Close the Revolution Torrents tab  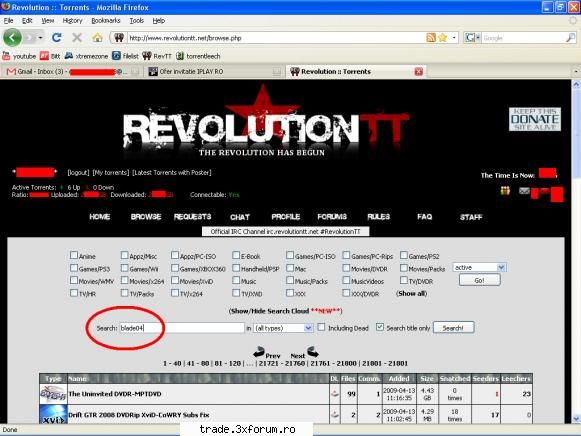419,71
